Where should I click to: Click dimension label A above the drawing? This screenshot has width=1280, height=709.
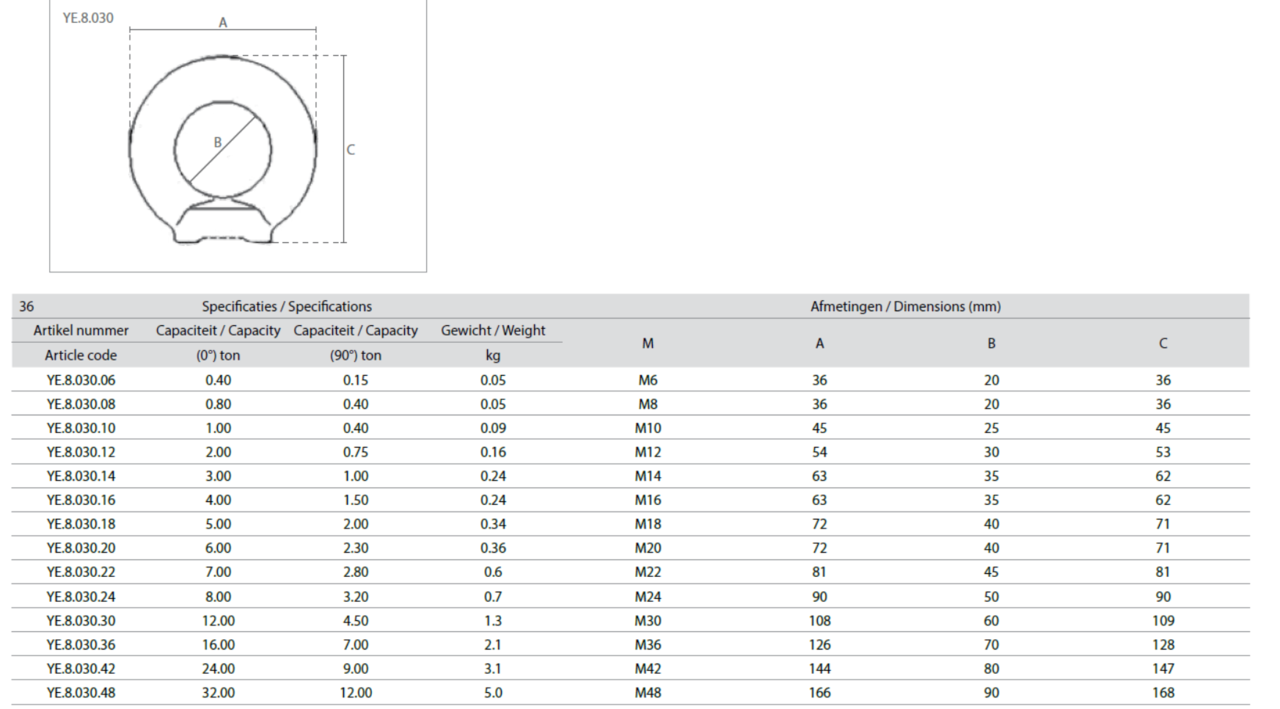click(223, 22)
